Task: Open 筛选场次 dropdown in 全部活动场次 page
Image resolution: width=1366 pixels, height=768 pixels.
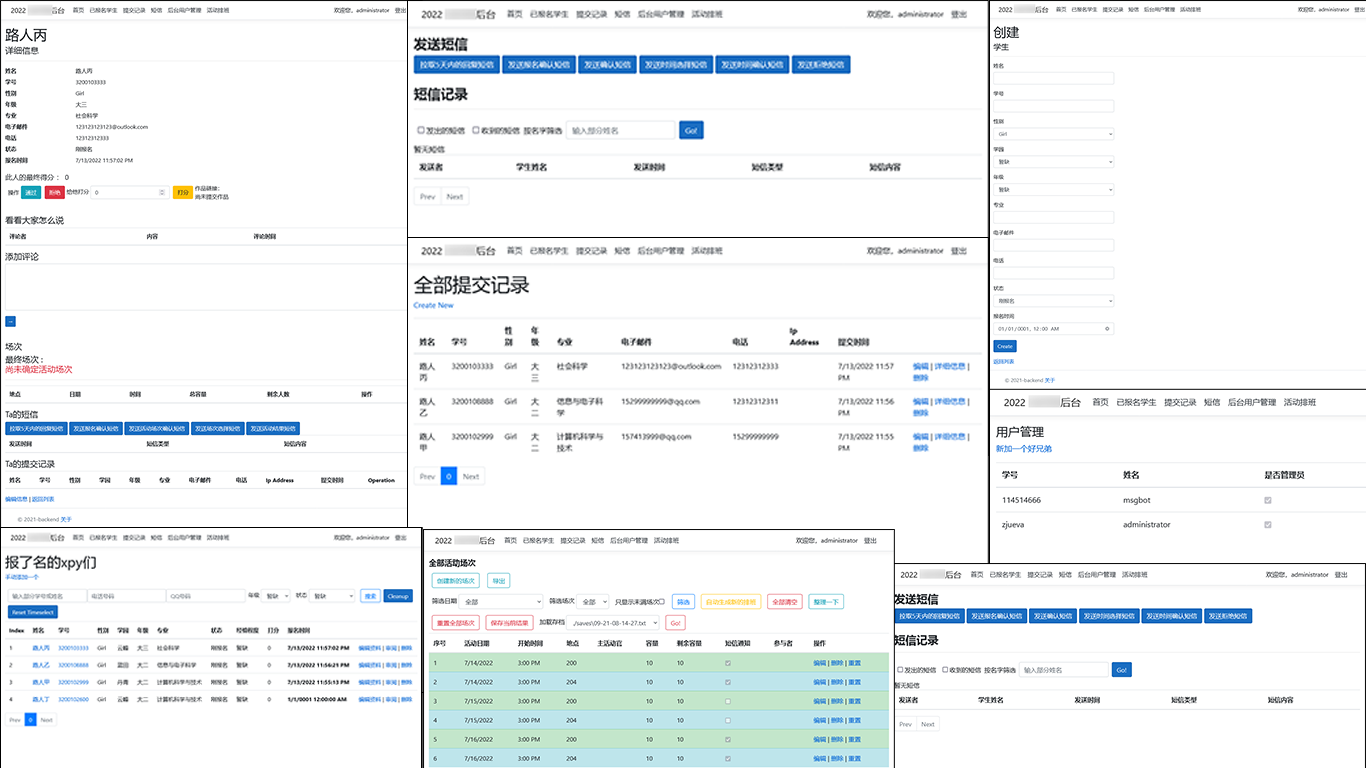Action: click(593, 602)
